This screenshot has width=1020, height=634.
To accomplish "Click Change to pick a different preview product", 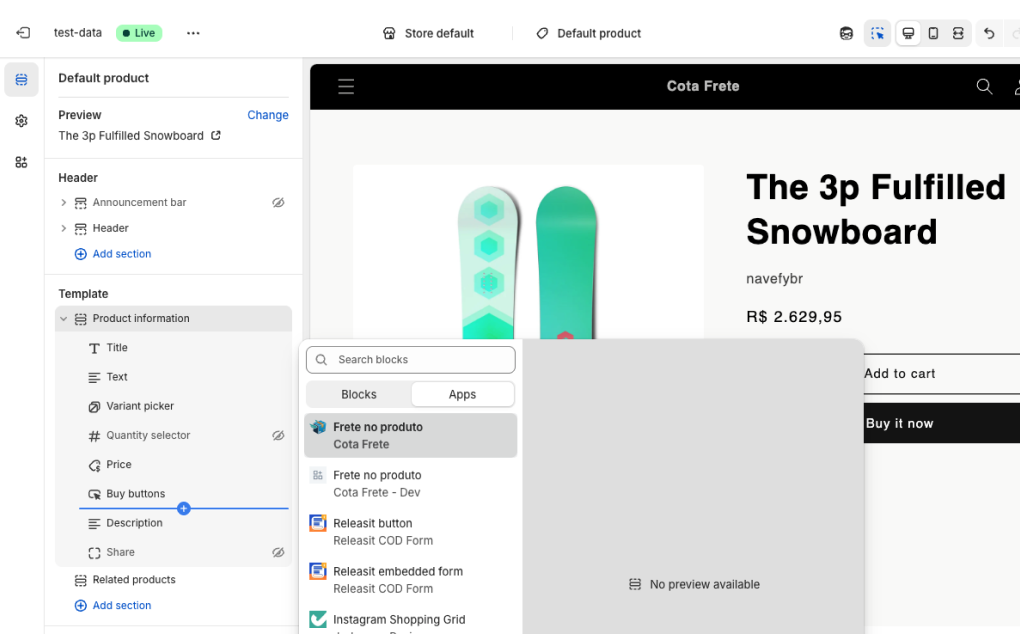I will tap(267, 115).
